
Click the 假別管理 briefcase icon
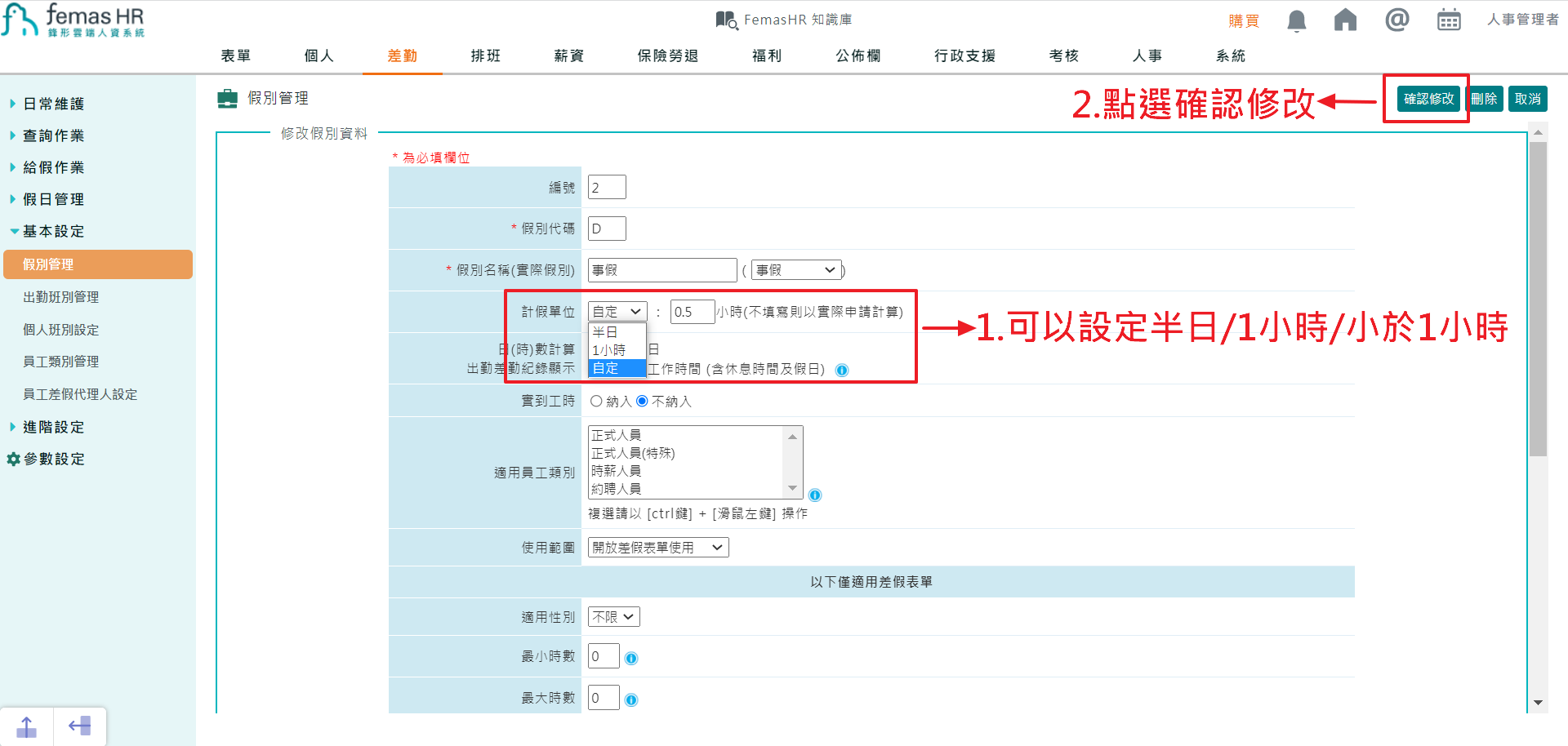click(x=227, y=97)
